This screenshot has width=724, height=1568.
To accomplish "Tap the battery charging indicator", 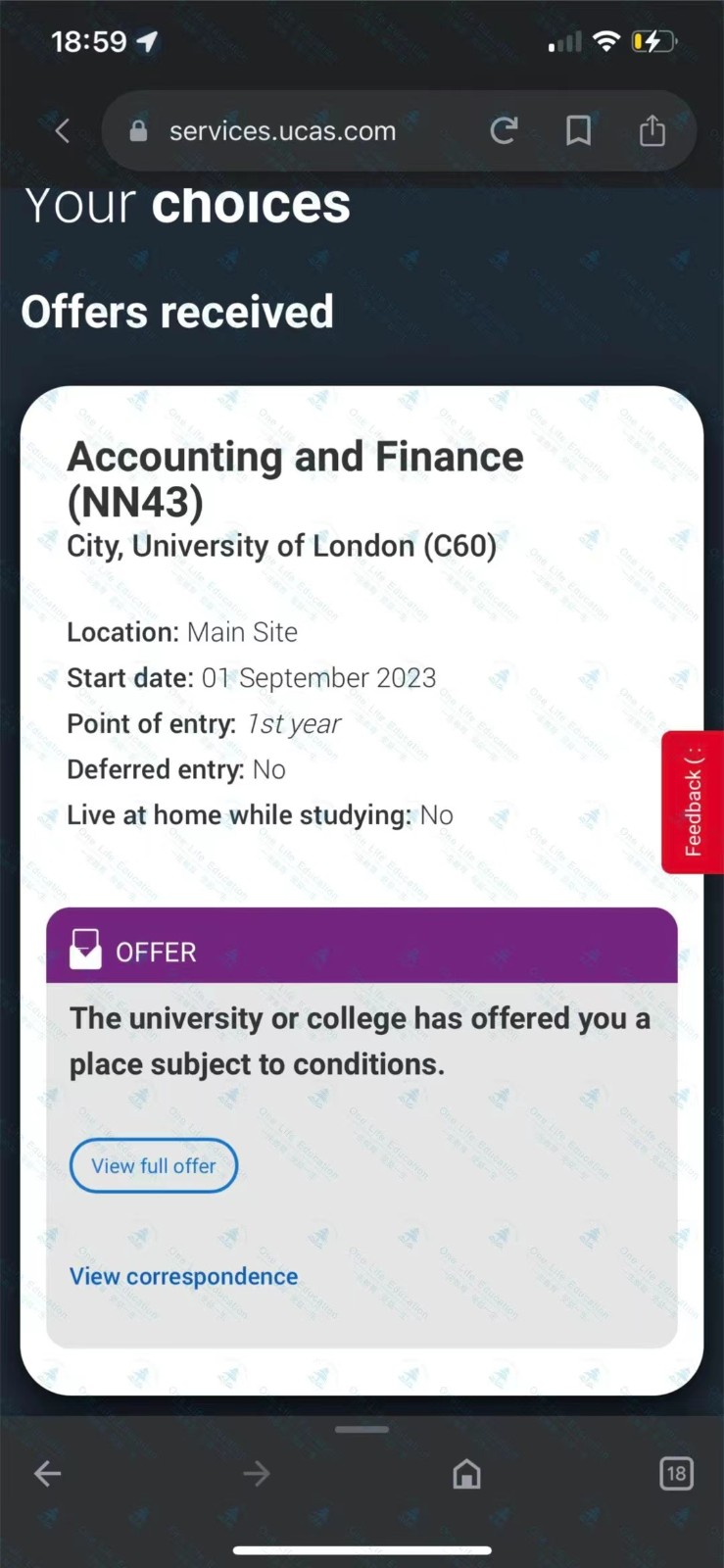I will [x=653, y=41].
